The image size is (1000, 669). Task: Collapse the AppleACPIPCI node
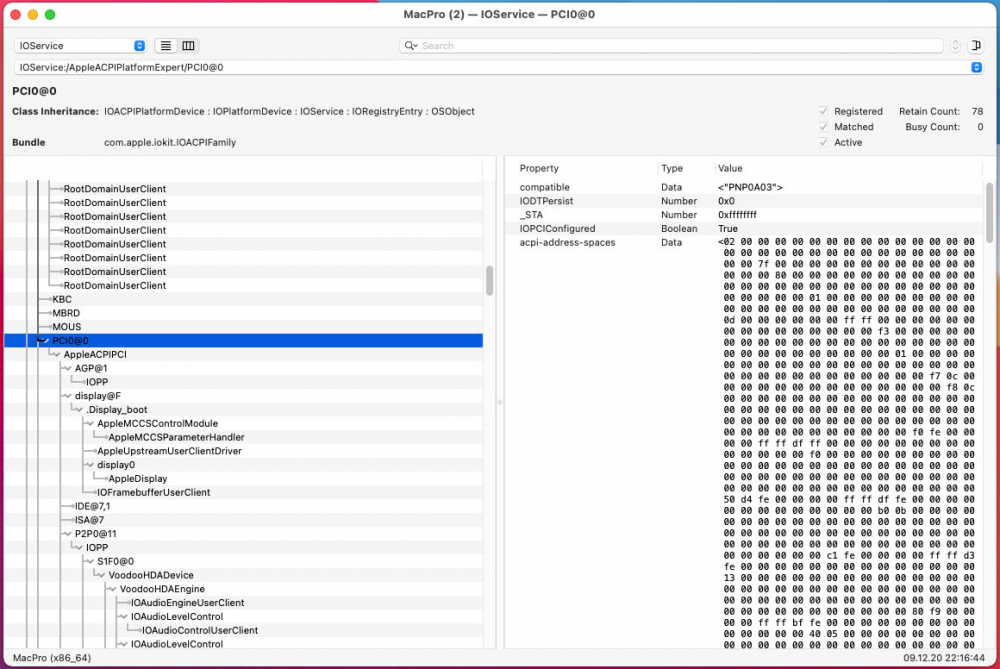56,355
